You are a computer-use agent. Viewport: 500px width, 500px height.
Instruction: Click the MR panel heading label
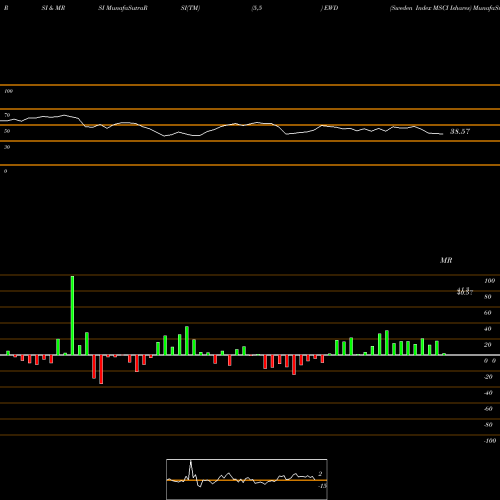pyautogui.click(x=446, y=260)
